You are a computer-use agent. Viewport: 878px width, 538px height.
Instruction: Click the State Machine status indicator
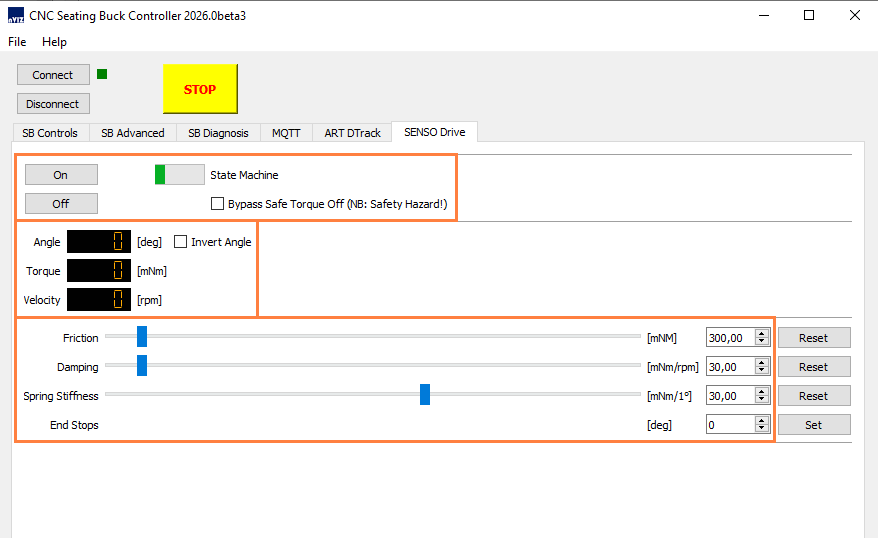(180, 175)
